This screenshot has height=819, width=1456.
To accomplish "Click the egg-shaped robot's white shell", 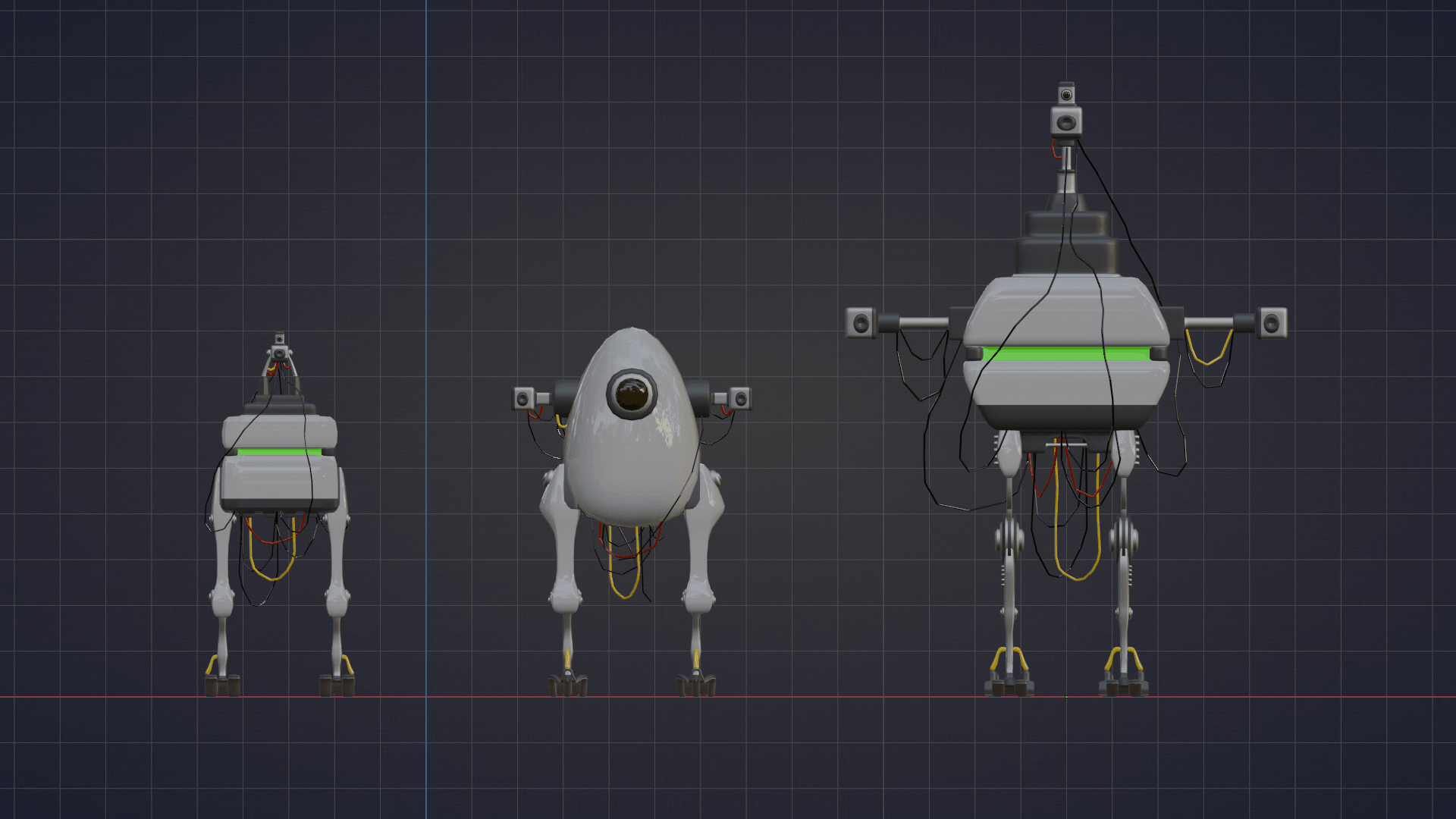I will (x=629, y=470).
